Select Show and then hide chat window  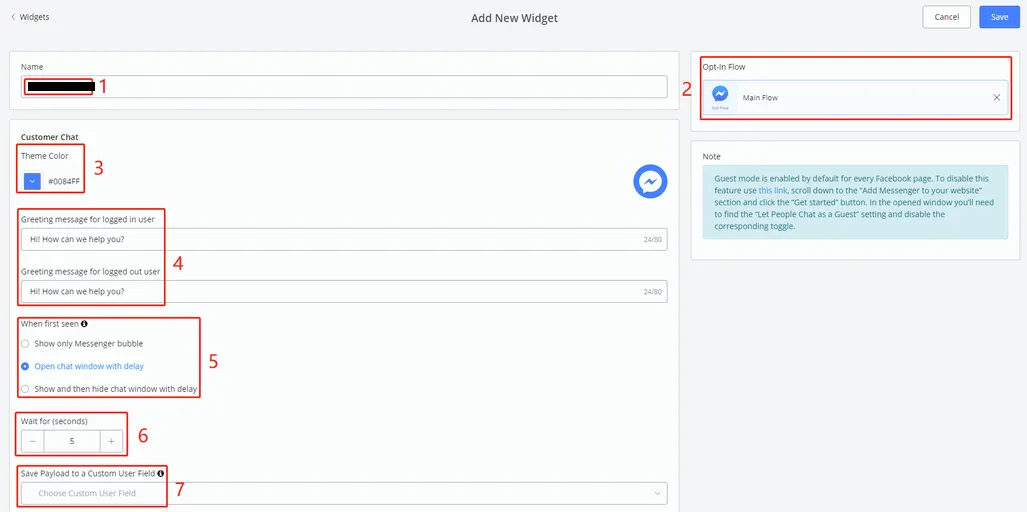point(109,389)
